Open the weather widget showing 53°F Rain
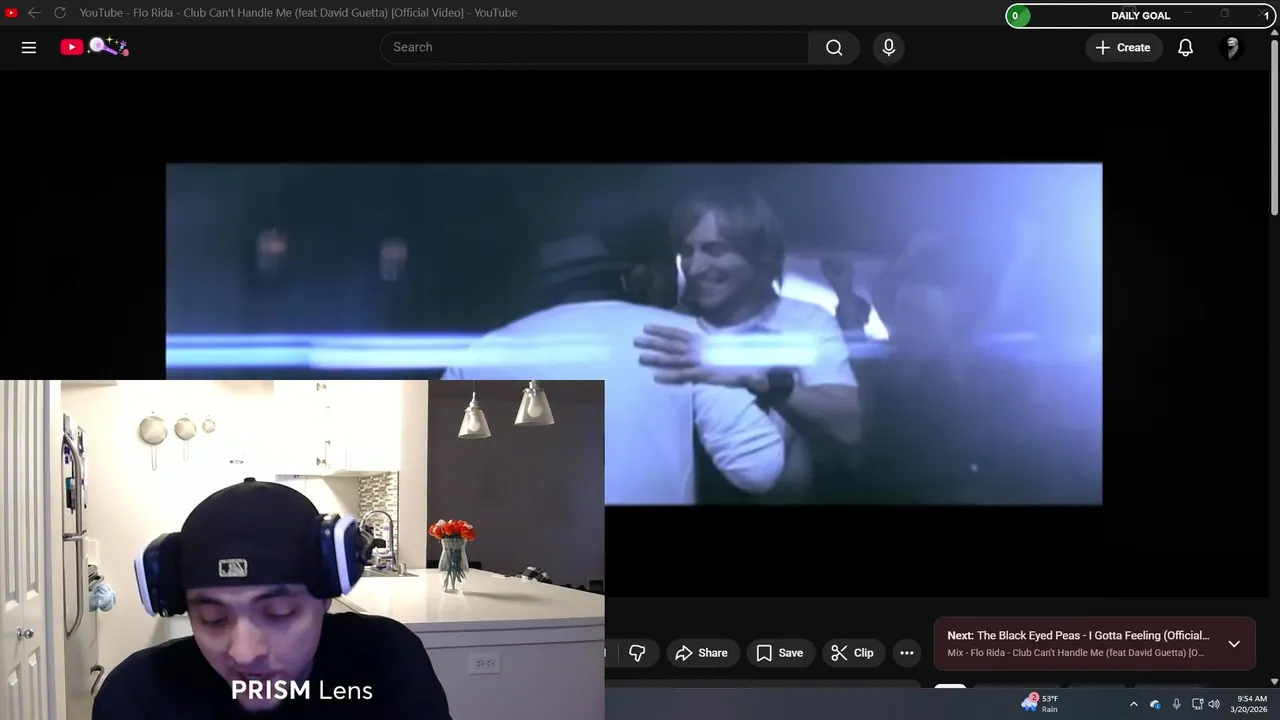The image size is (1280, 720). [1040, 704]
